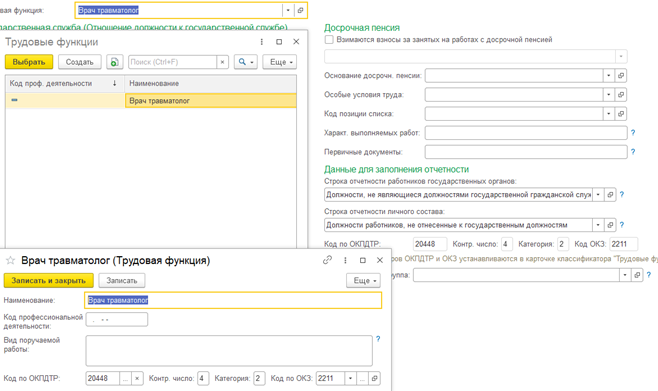Click Создать in the Трудовые функции window
Screen dimensions: 658x391
[79, 62]
